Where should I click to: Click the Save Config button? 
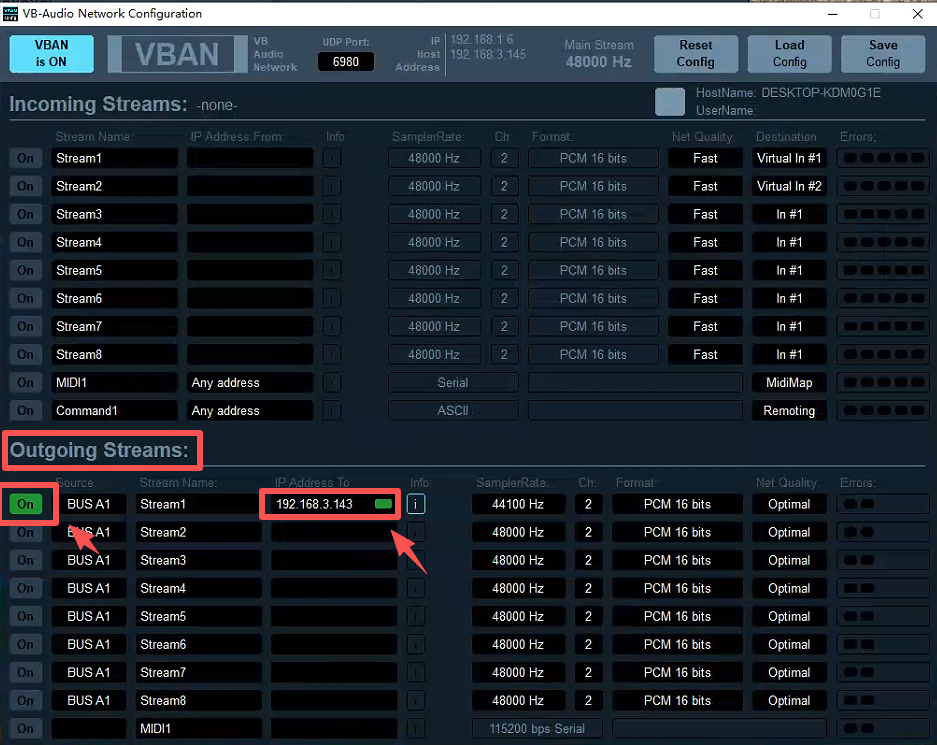882,54
